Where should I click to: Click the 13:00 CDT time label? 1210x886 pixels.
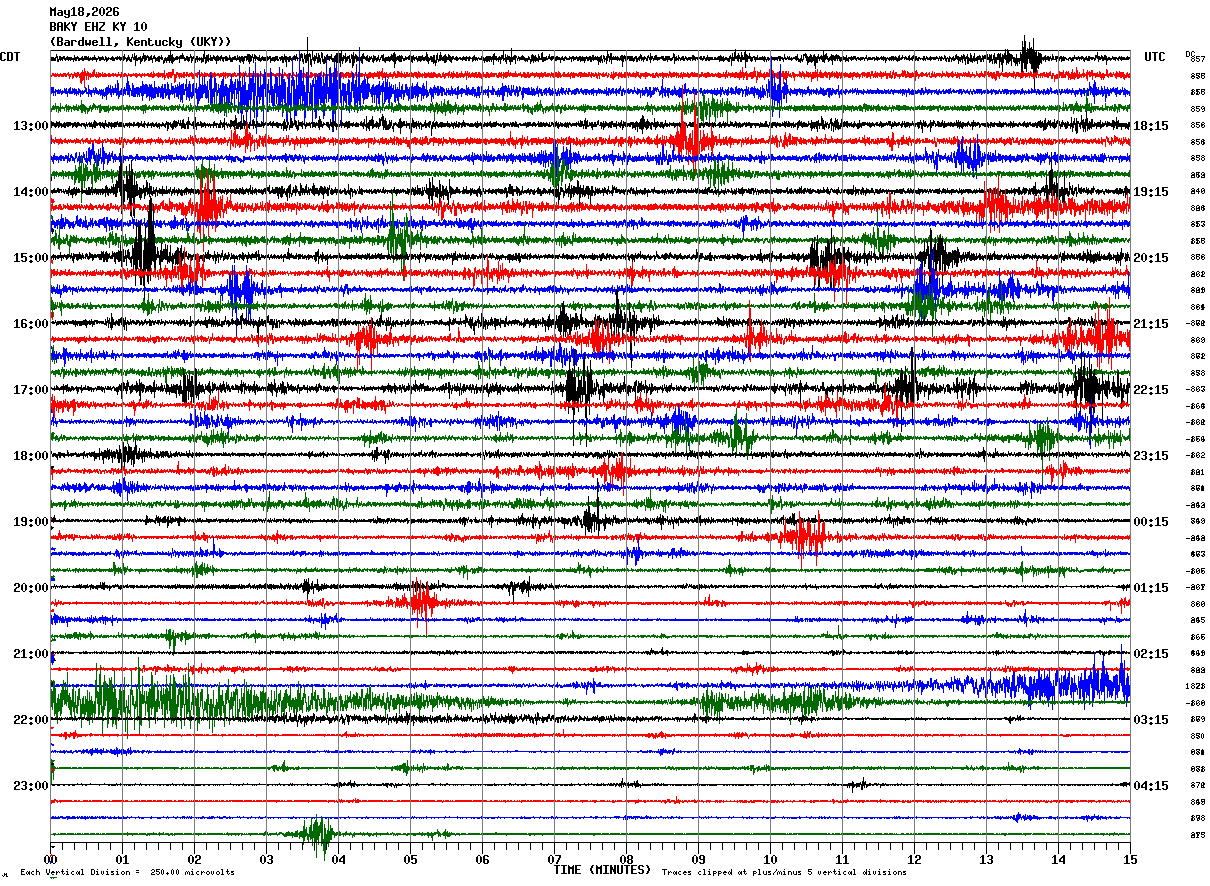coord(31,126)
